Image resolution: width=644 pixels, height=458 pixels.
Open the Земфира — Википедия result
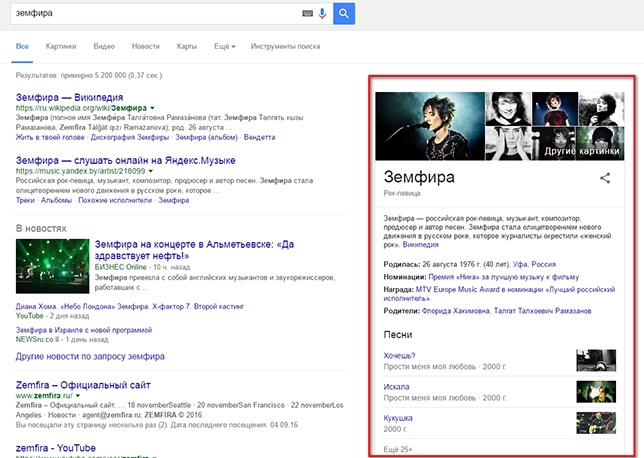point(70,95)
